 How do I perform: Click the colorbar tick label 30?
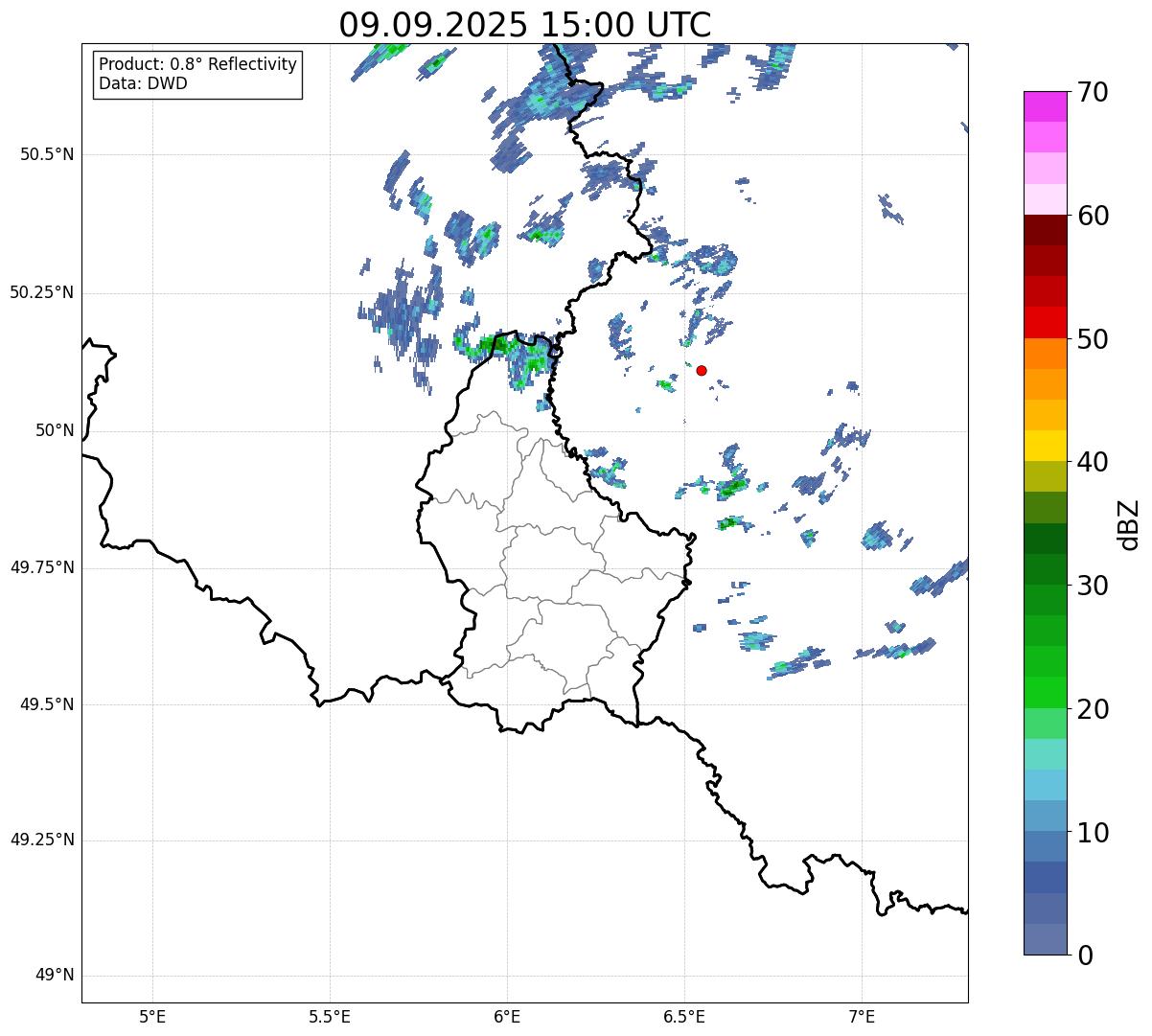coord(1093,586)
